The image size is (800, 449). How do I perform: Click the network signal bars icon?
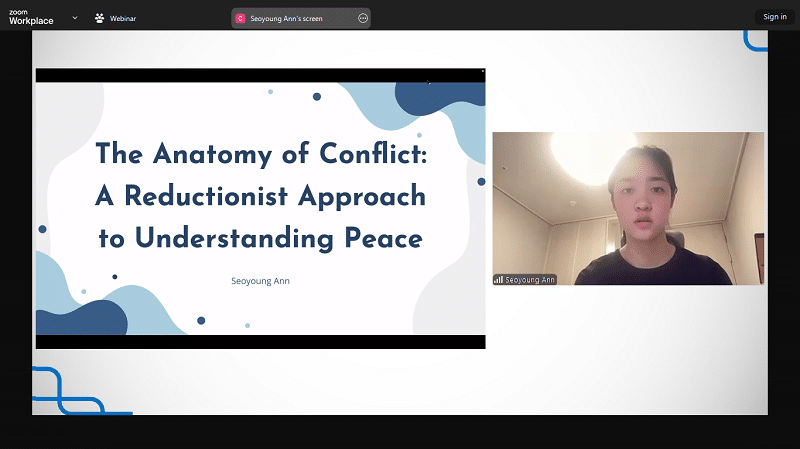498,280
